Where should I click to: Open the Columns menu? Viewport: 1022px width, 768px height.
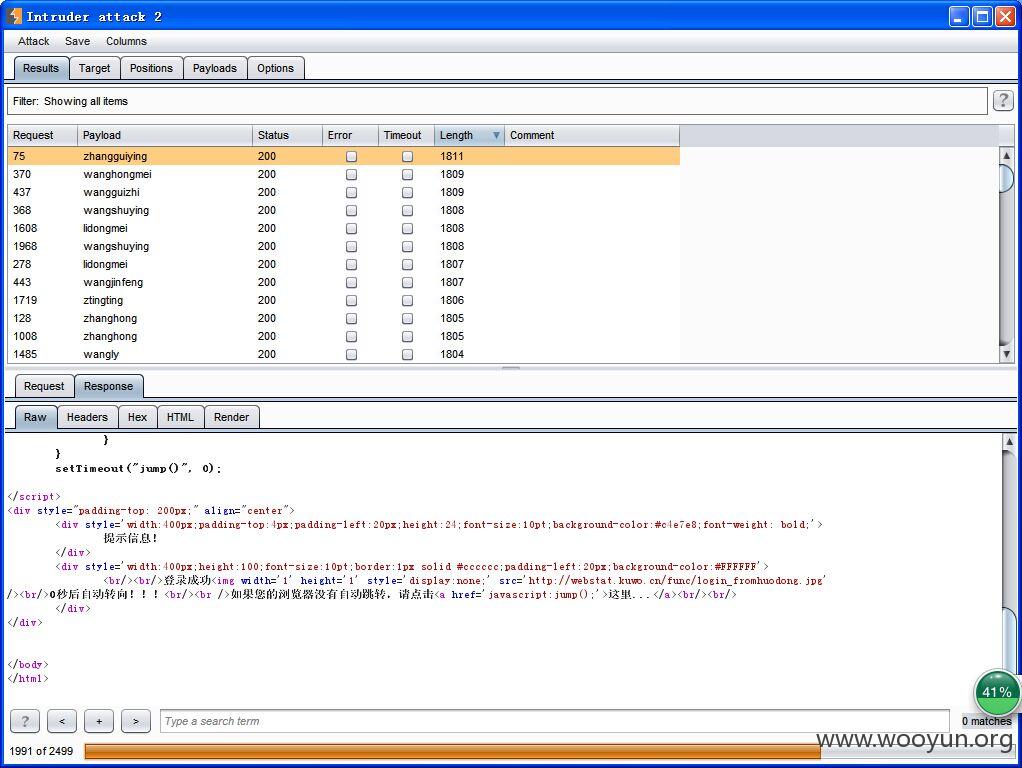point(126,41)
